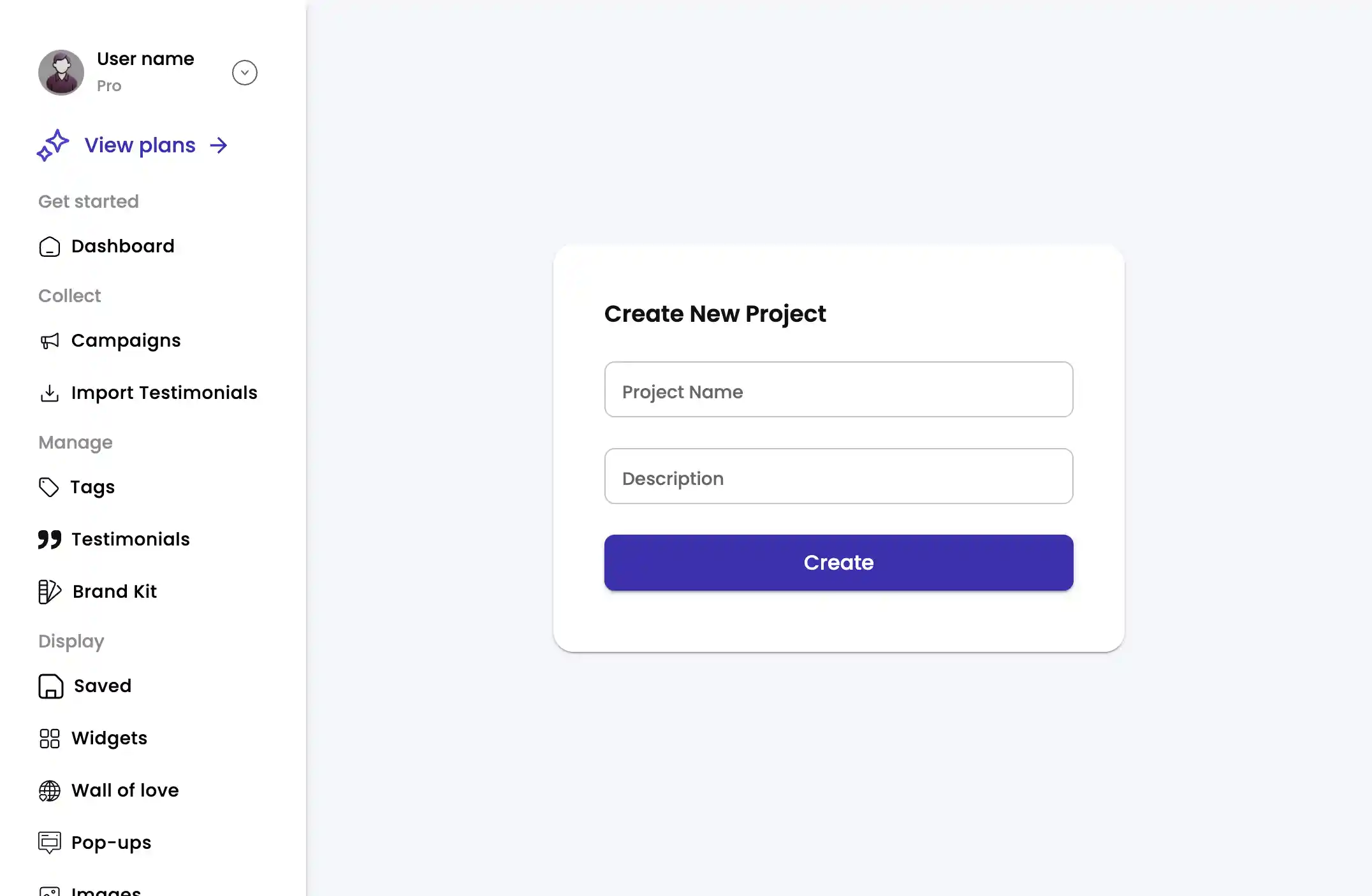Select the Saved bookmark icon
This screenshot has height=896, width=1372.
pyautogui.click(x=50, y=686)
